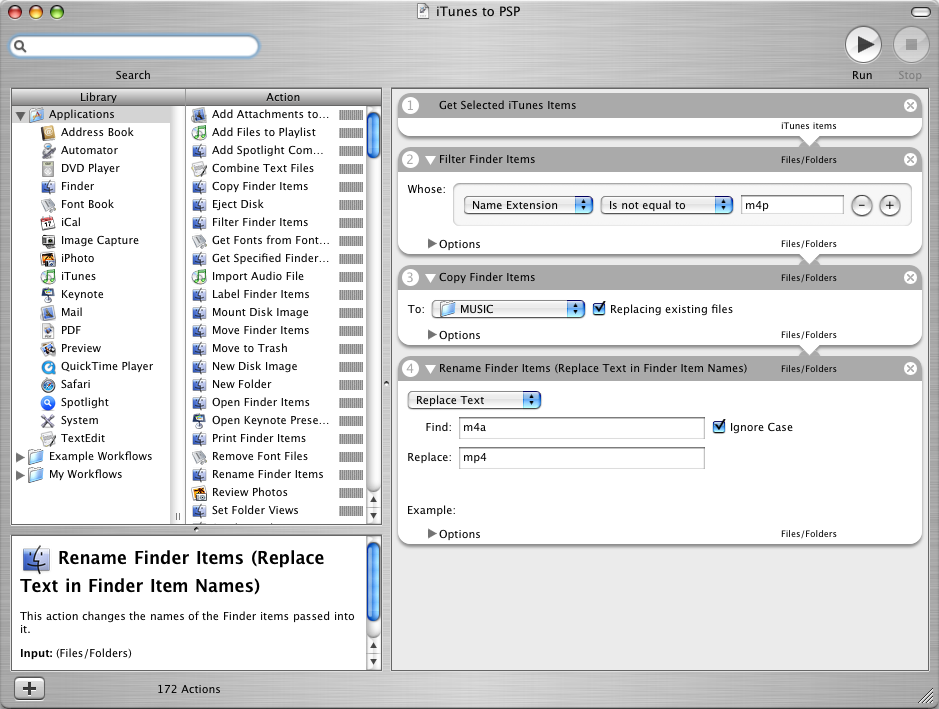This screenshot has height=709, width=939.
Task: Open the Name Extension dropdown
Action: click(528, 205)
